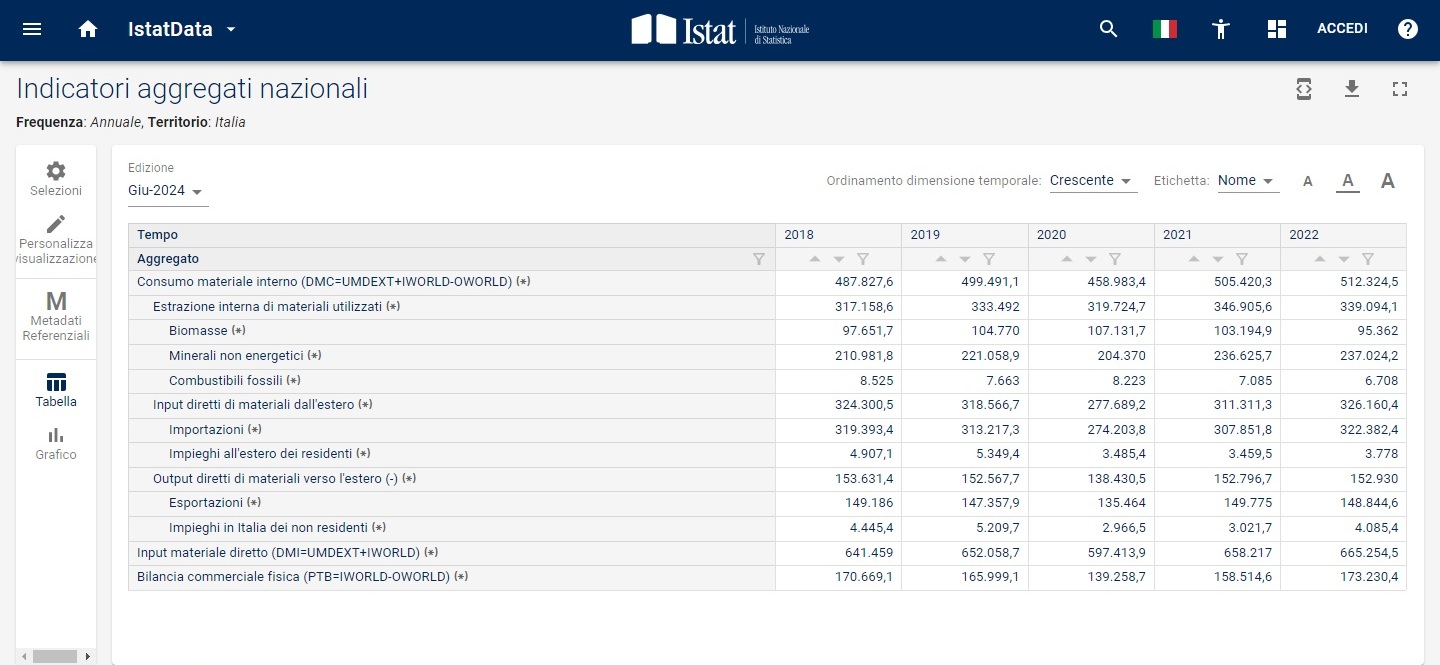Click Minerali non energetici row label
The height and width of the screenshot is (665, 1440).
point(236,356)
